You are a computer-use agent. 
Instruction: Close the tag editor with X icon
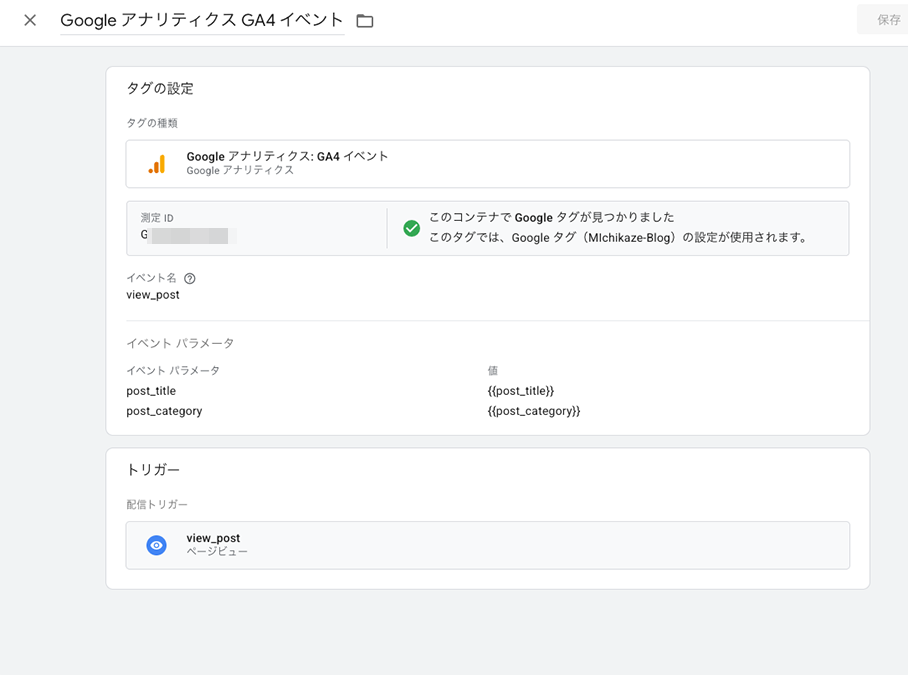click(x=30, y=20)
